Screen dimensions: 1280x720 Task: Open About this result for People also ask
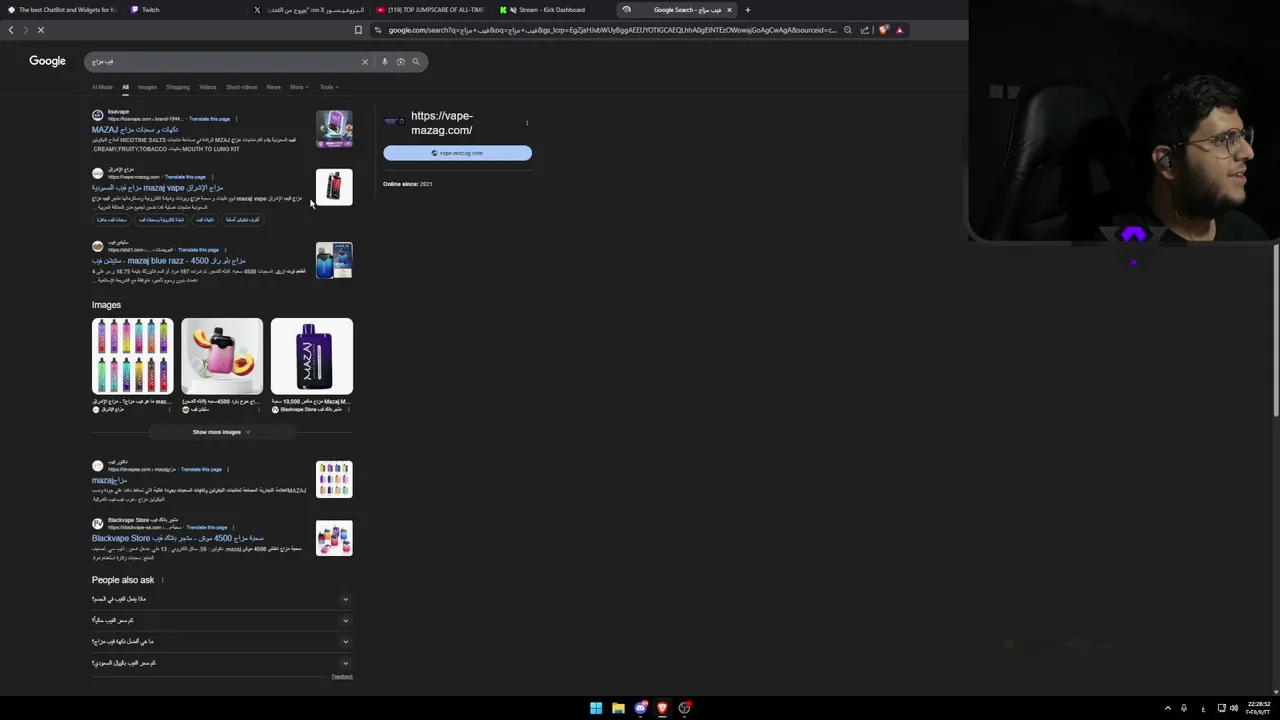tap(163, 580)
